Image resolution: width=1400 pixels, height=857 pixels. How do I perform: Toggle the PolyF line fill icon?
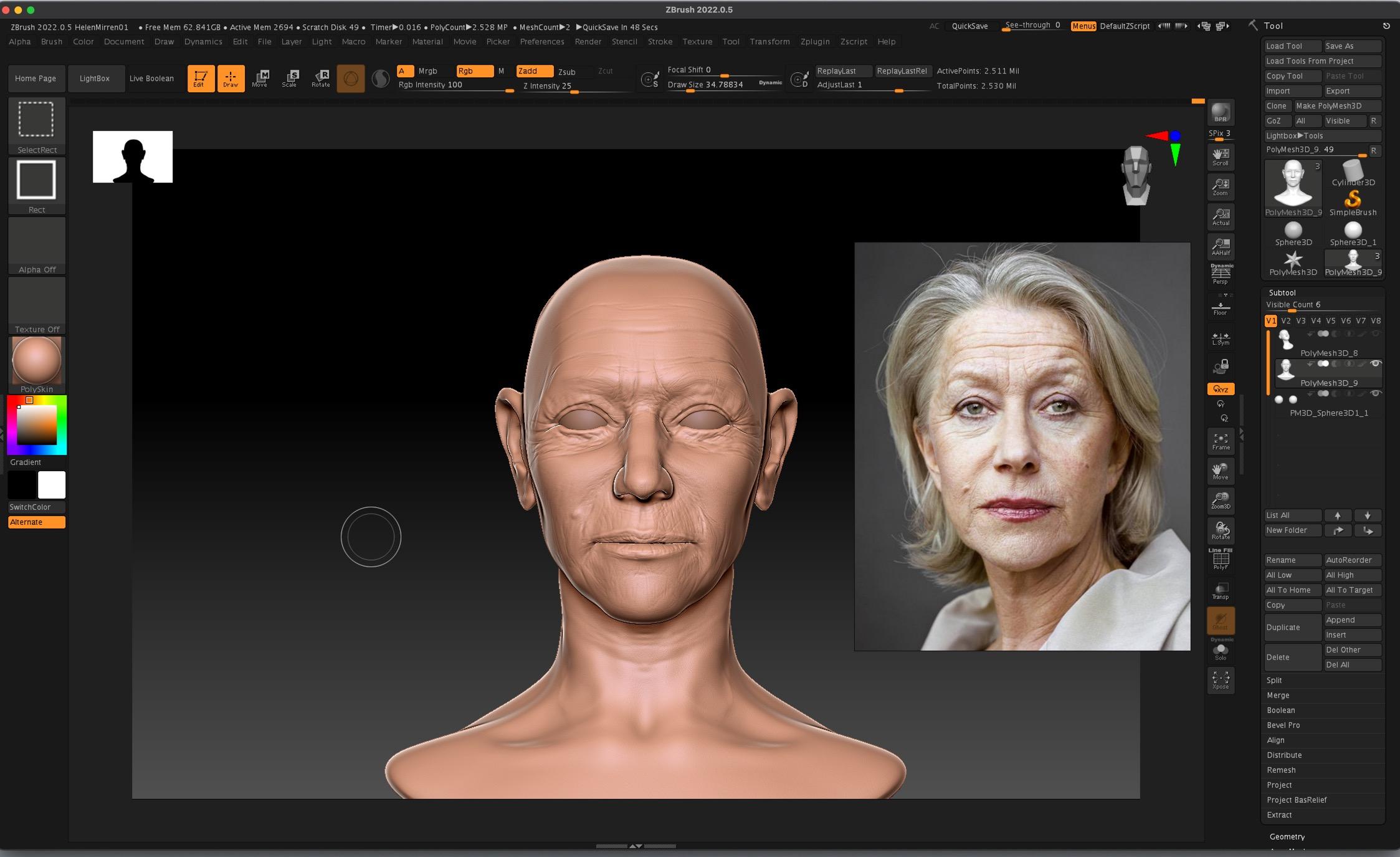tap(1220, 560)
